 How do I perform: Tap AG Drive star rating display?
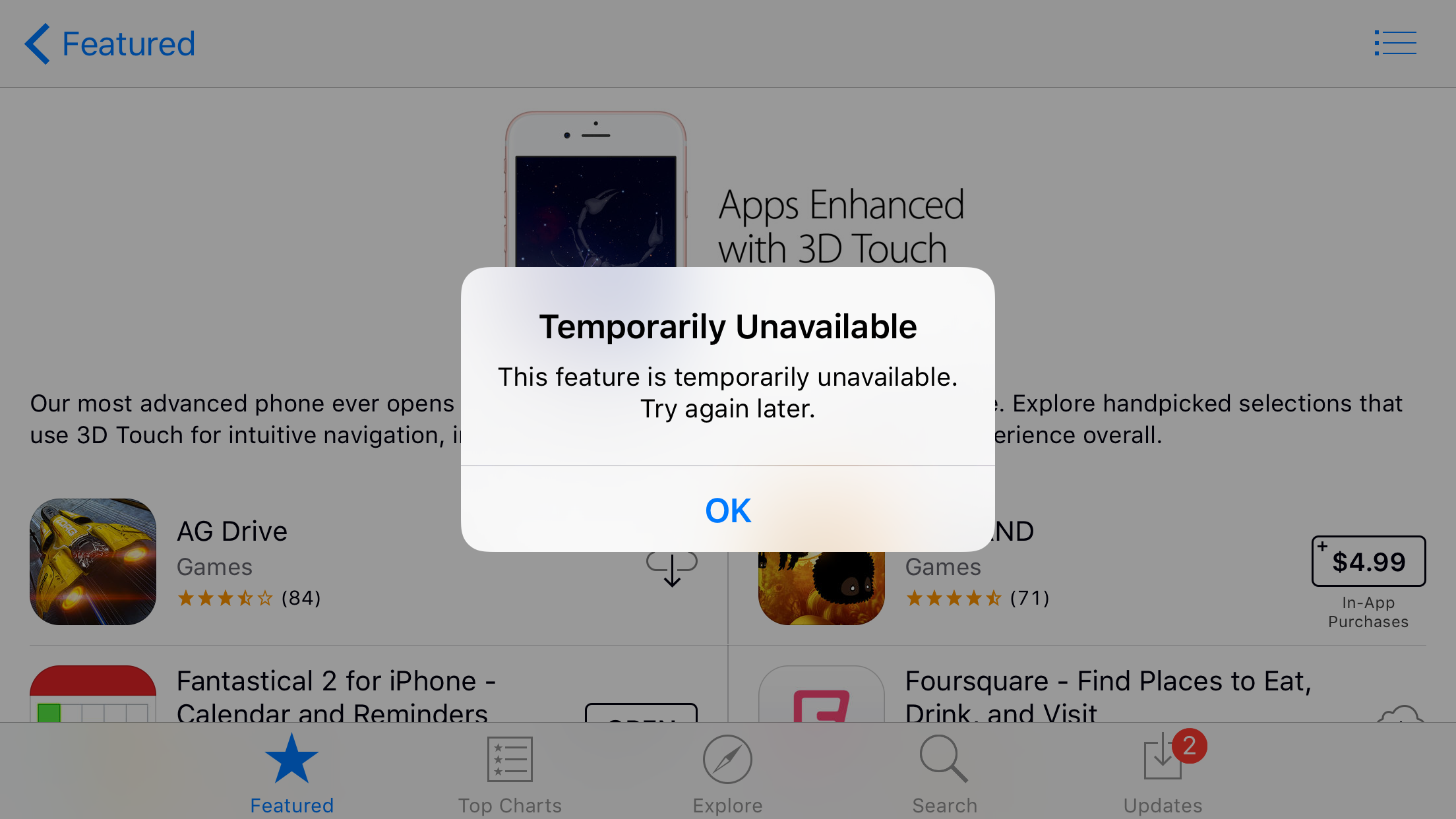pos(249,597)
